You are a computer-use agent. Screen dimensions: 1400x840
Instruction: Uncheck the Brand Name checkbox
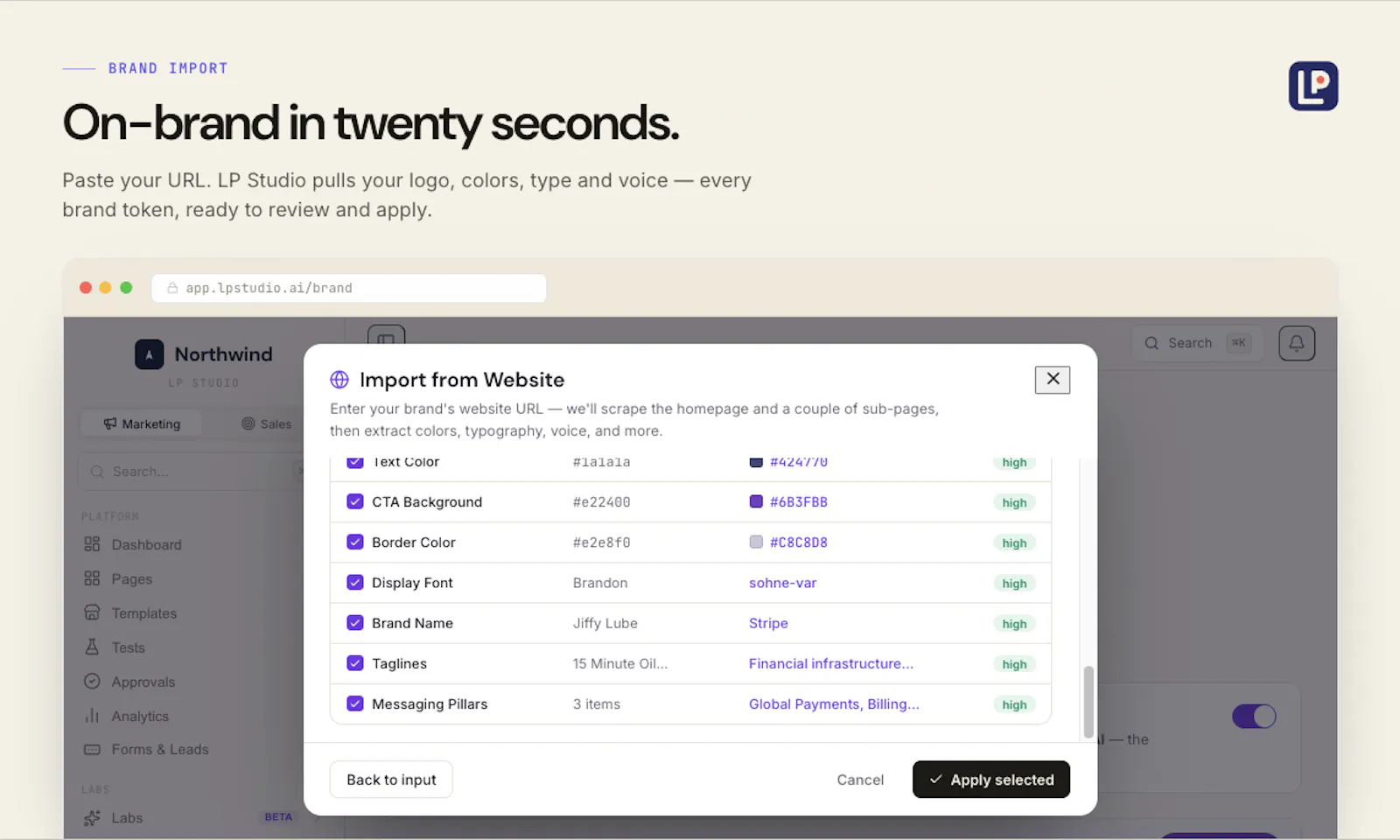355,622
